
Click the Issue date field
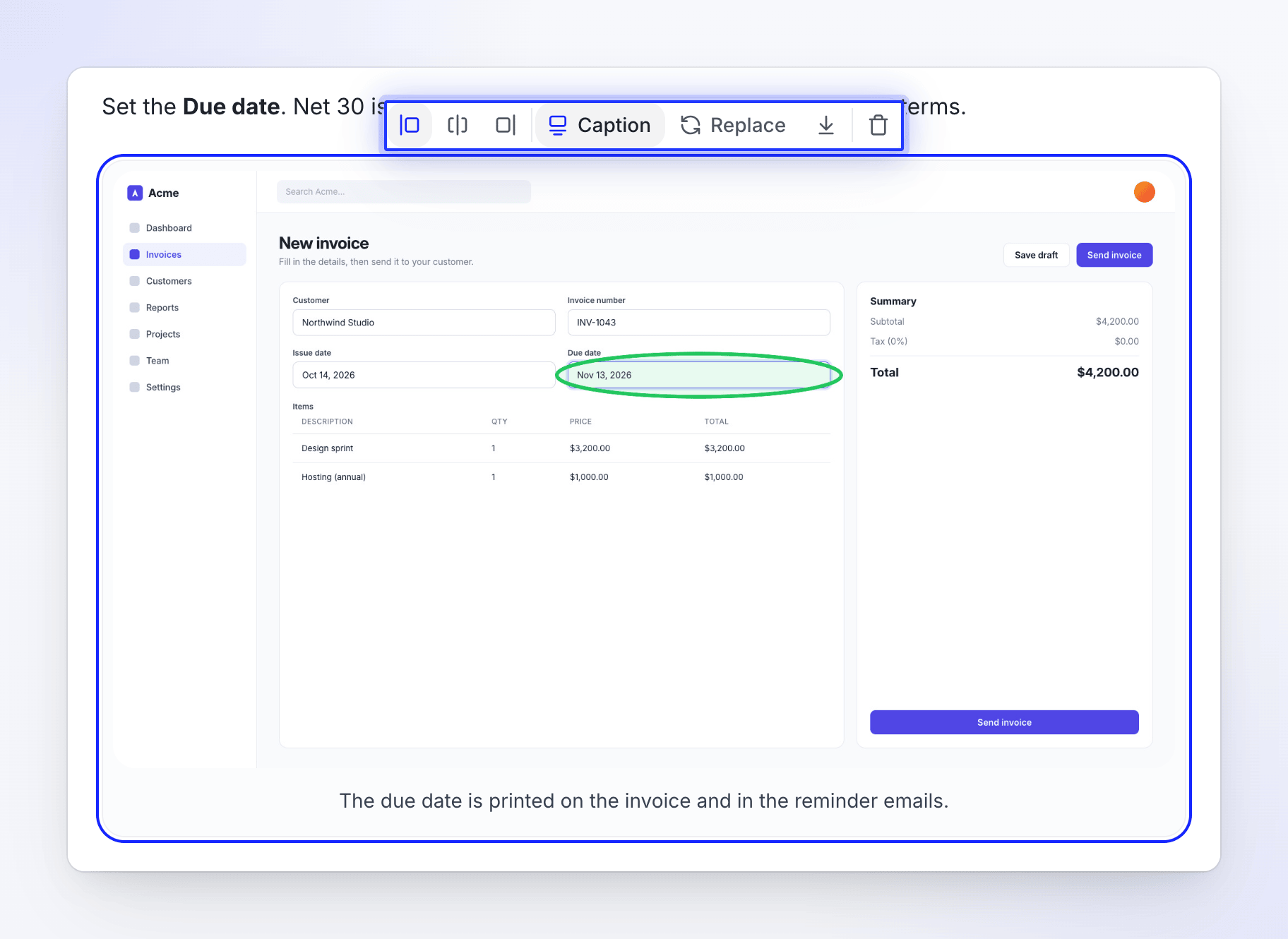coord(424,375)
